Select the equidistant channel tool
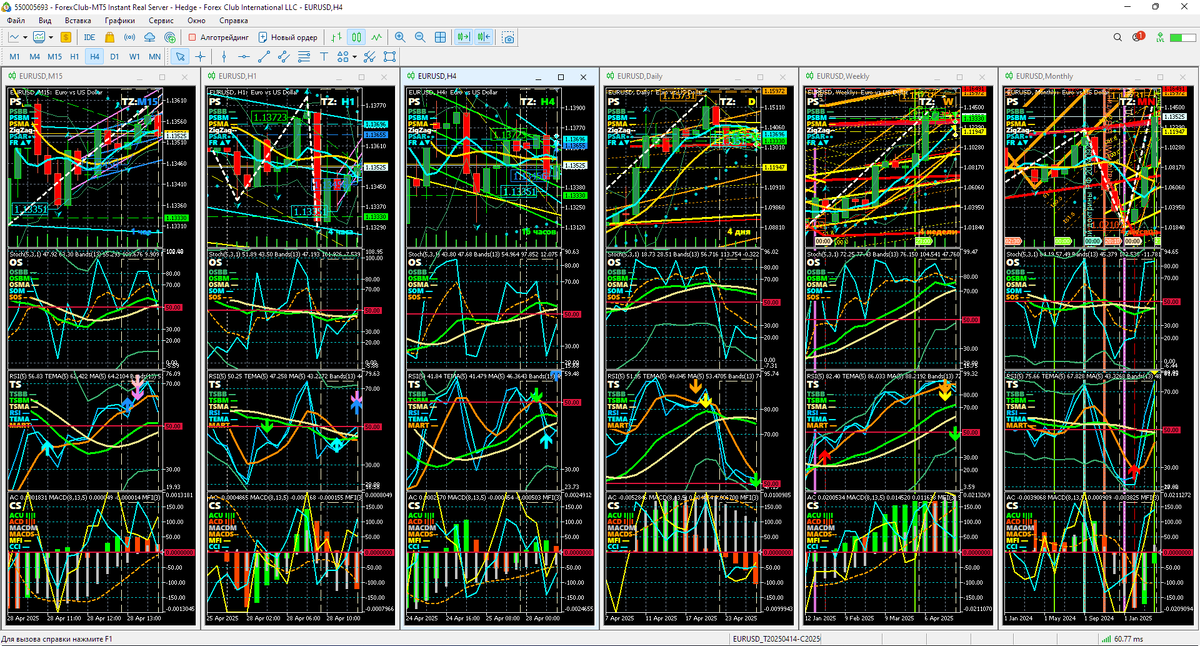Screen dimensions: 1200x646 tap(283, 57)
